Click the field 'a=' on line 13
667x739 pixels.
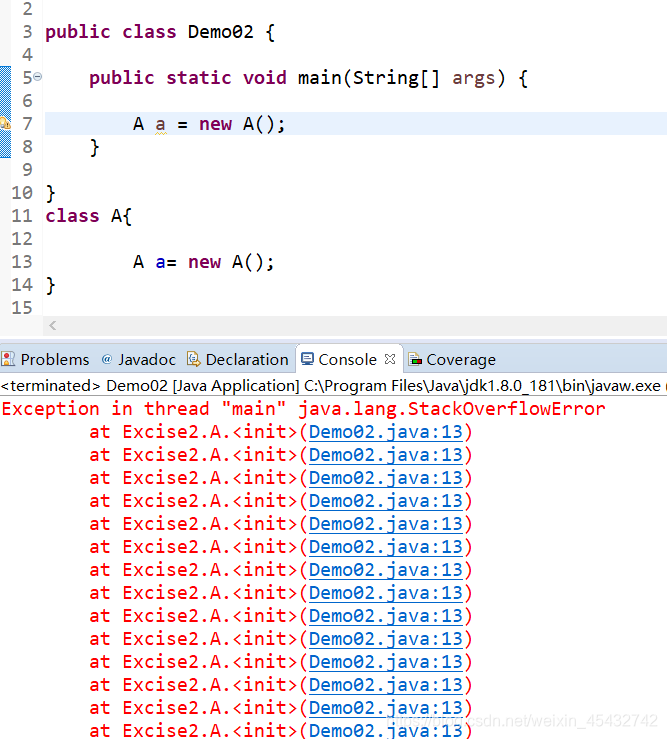166,262
